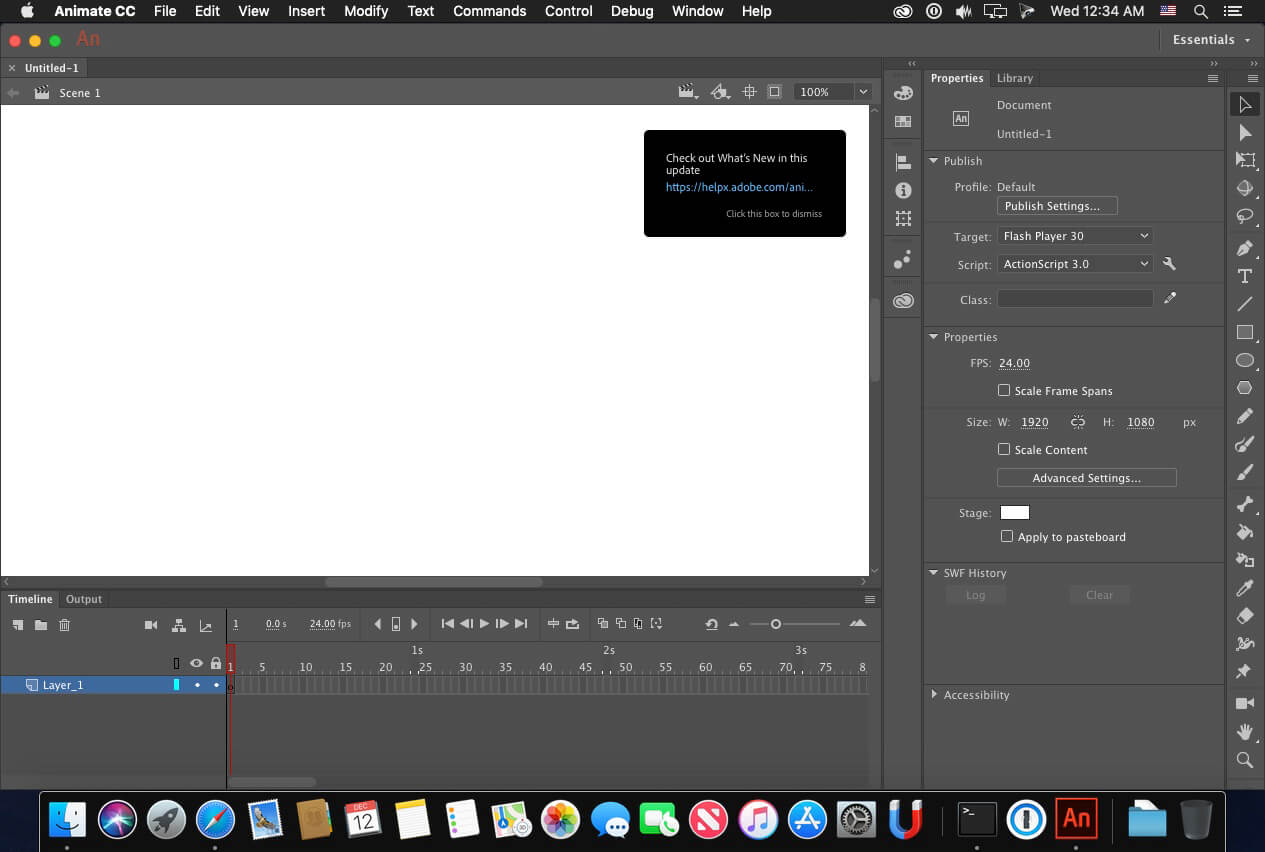Pick the Zoom magnifier tool
This screenshot has width=1265, height=852.
[1244, 760]
